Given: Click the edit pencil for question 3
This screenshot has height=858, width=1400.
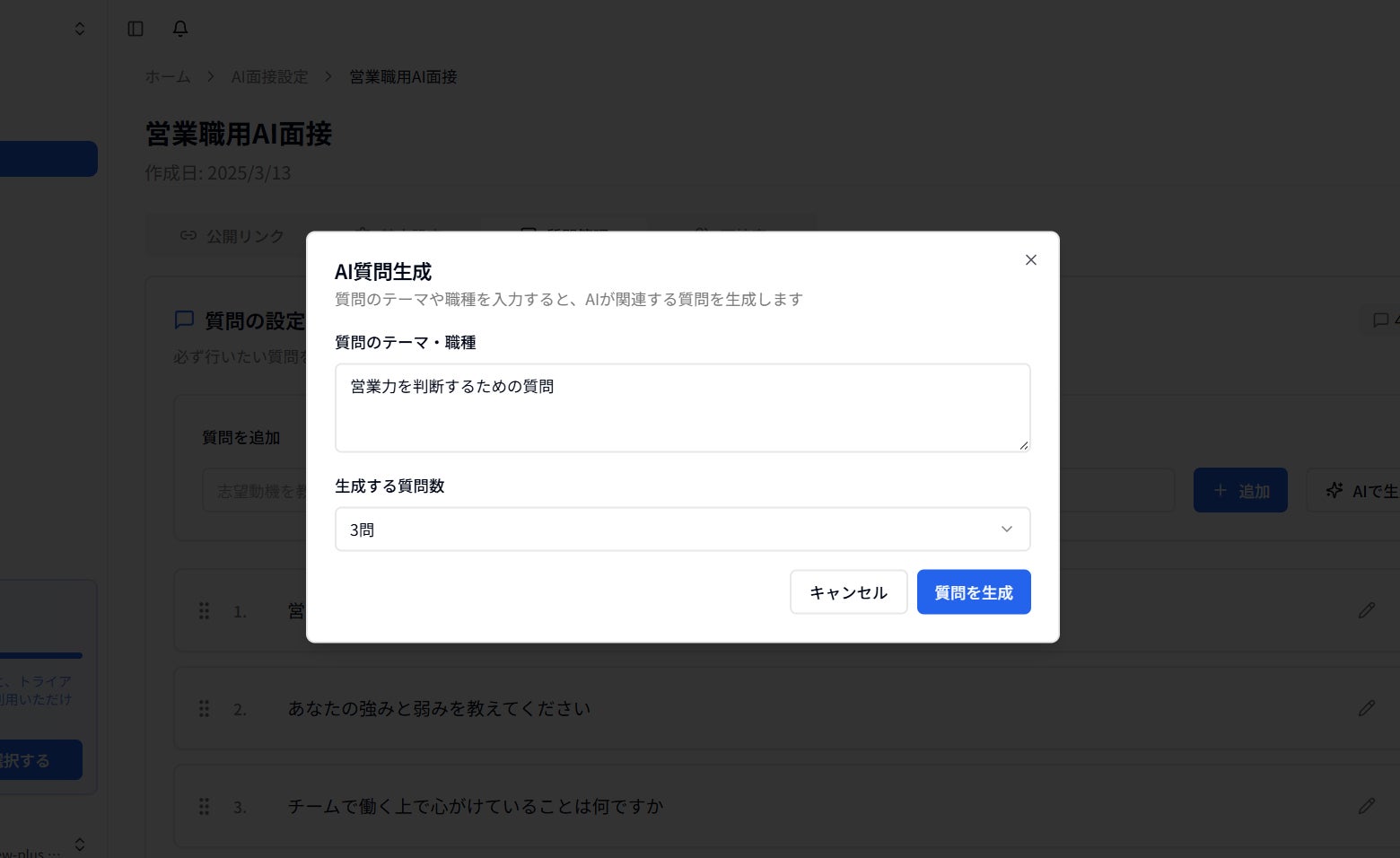Looking at the screenshot, I should [x=1366, y=806].
